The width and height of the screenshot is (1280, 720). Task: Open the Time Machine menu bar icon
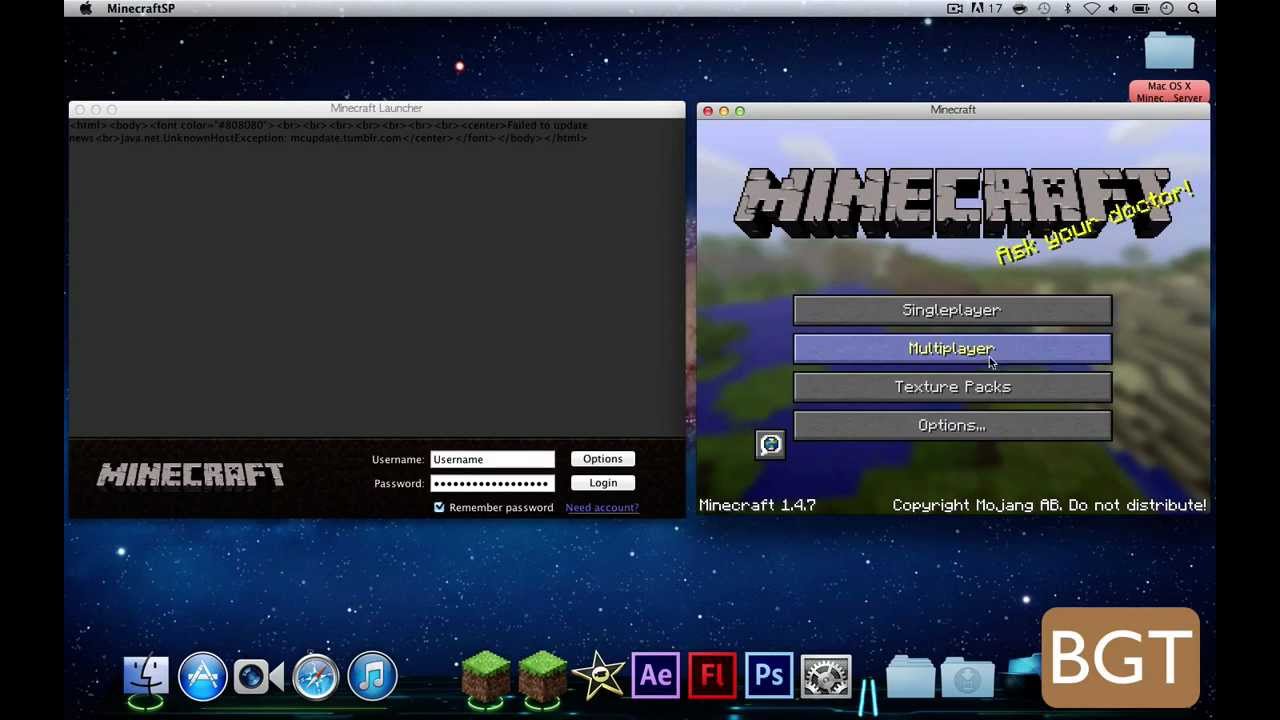(x=1044, y=9)
